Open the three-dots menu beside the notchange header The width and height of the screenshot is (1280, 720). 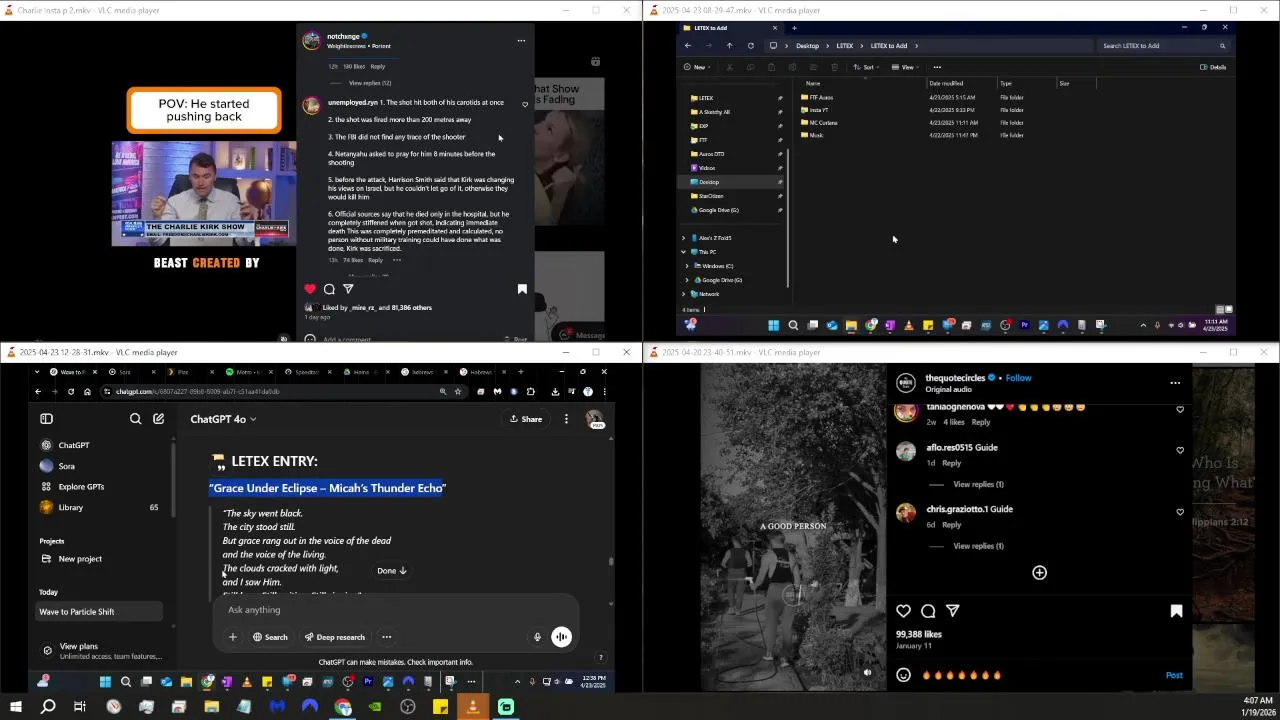click(x=521, y=41)
